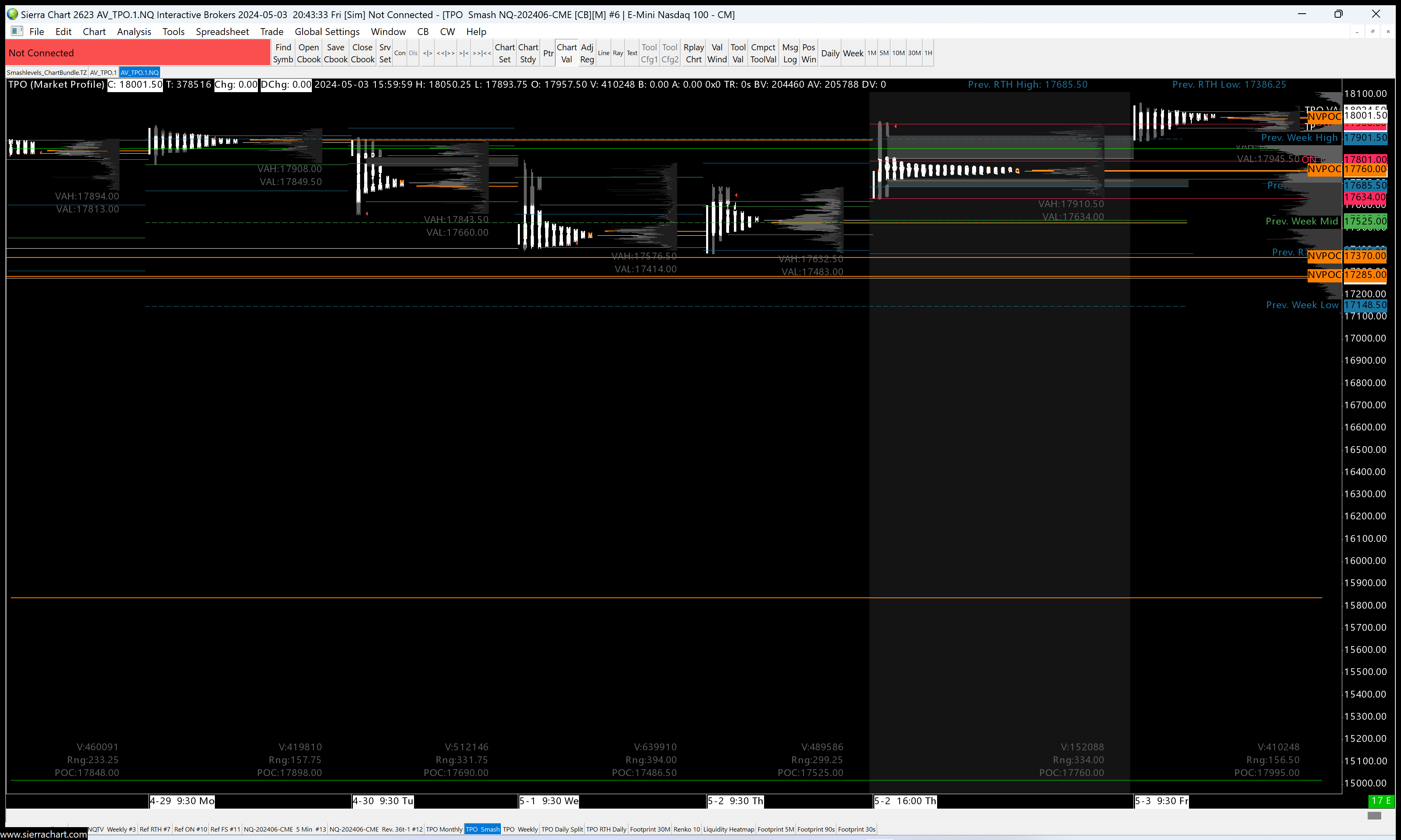Toggle the Cmpct ToolVal window
Screen dimensions: 1401x840
coord(762,53)
